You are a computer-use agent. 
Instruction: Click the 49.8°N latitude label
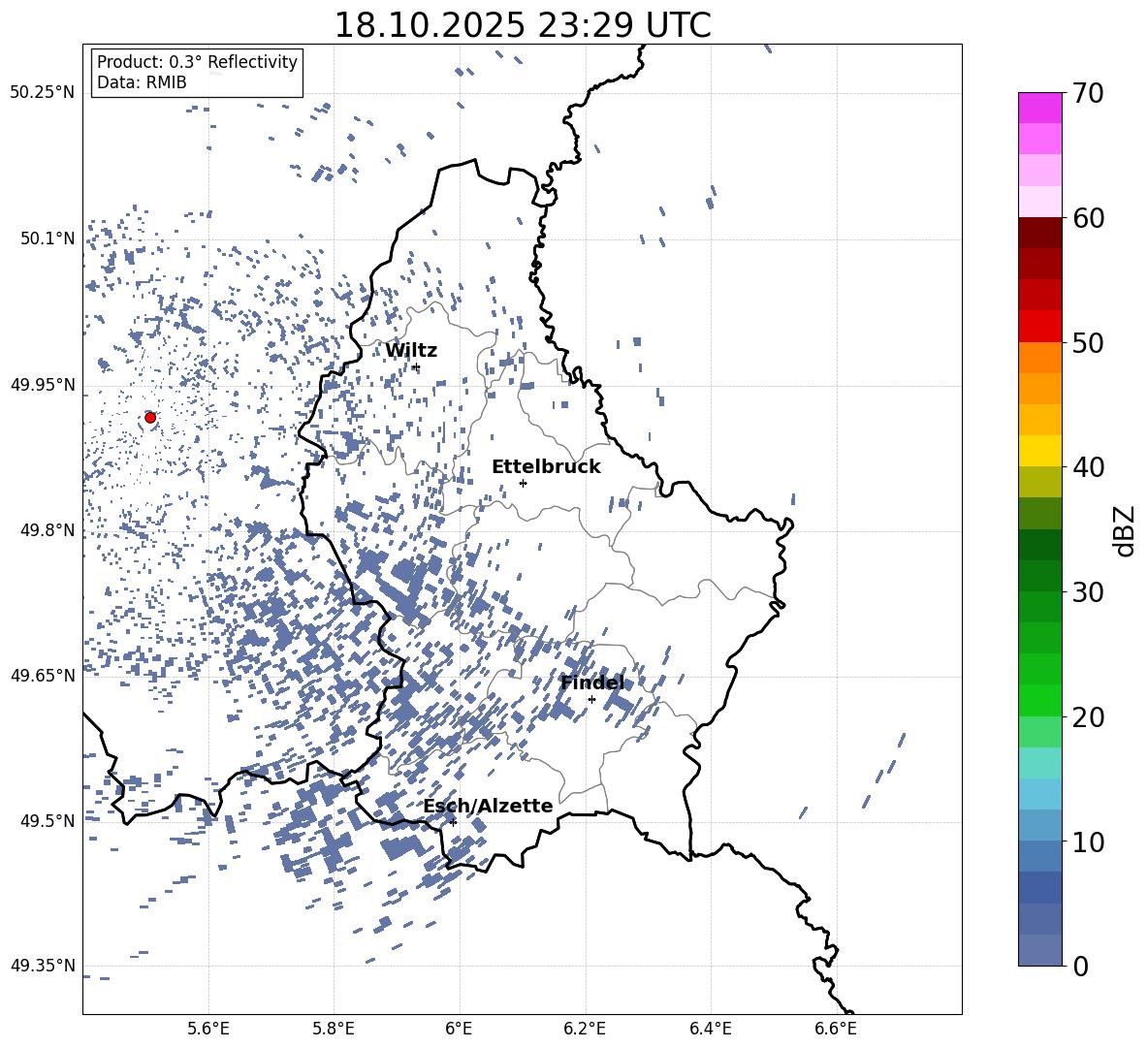coord(47,530)
